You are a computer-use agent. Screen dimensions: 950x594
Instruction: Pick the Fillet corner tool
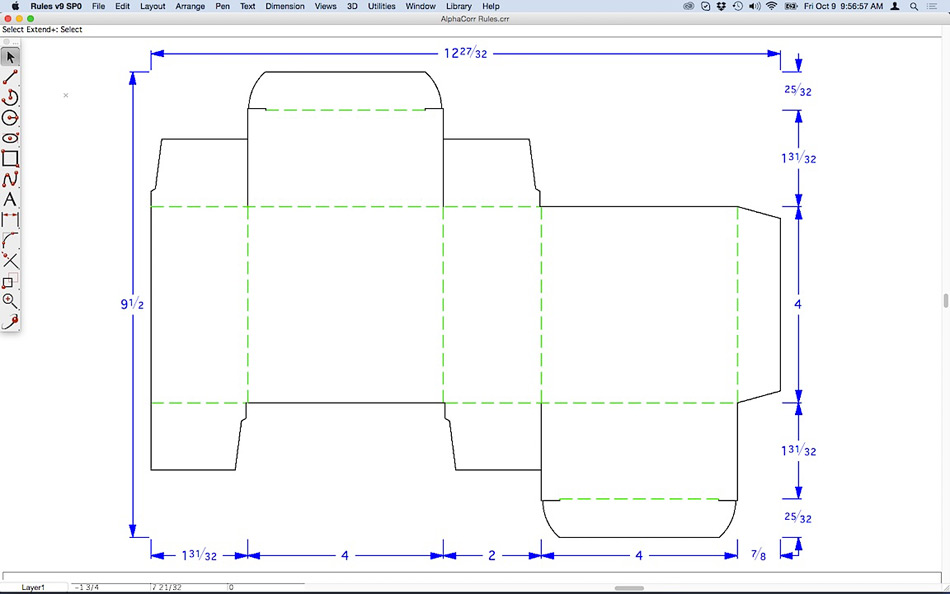coord(10,240)
